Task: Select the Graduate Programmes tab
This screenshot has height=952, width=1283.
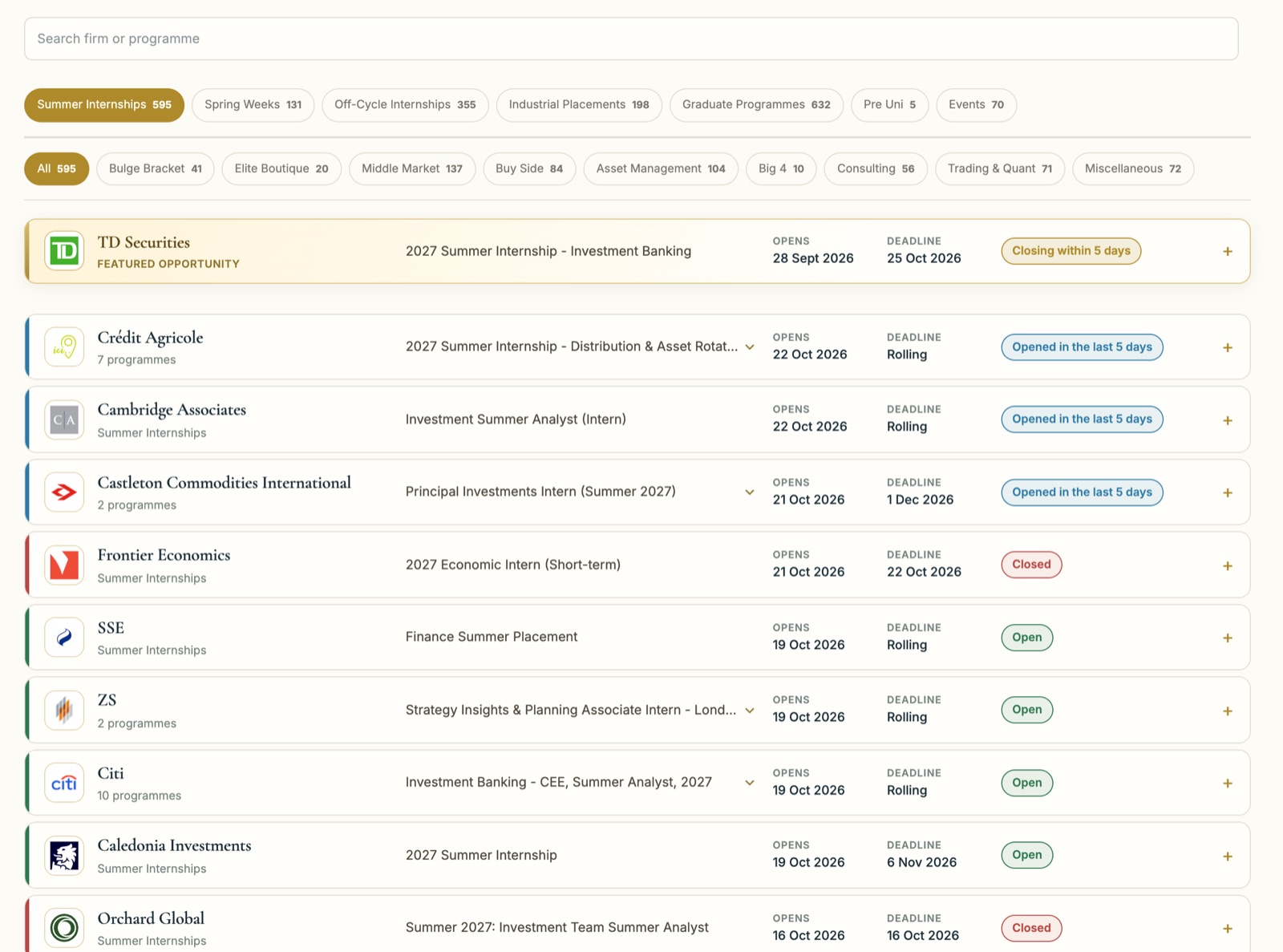Action: [756, 105]
